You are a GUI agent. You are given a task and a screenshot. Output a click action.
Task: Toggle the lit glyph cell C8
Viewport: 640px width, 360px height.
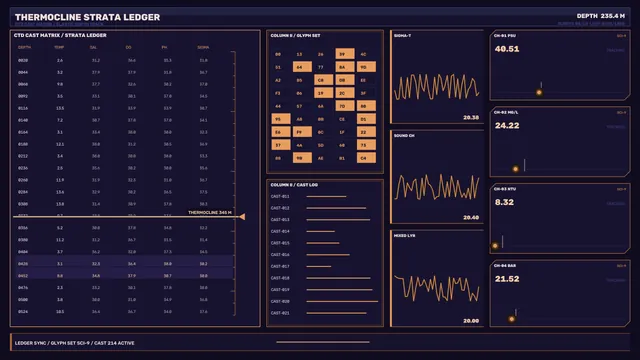323,80
